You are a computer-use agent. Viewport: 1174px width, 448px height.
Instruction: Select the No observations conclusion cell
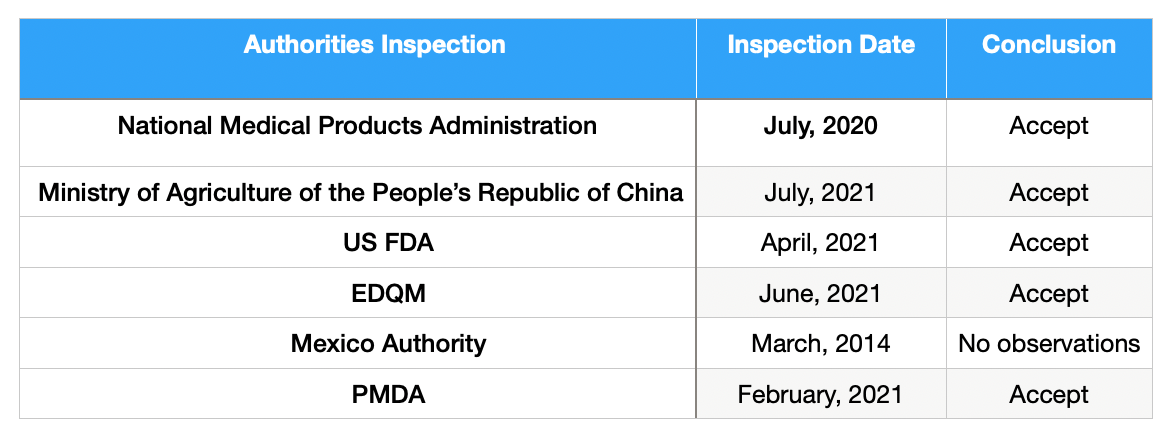click(x=1049, y=343)
